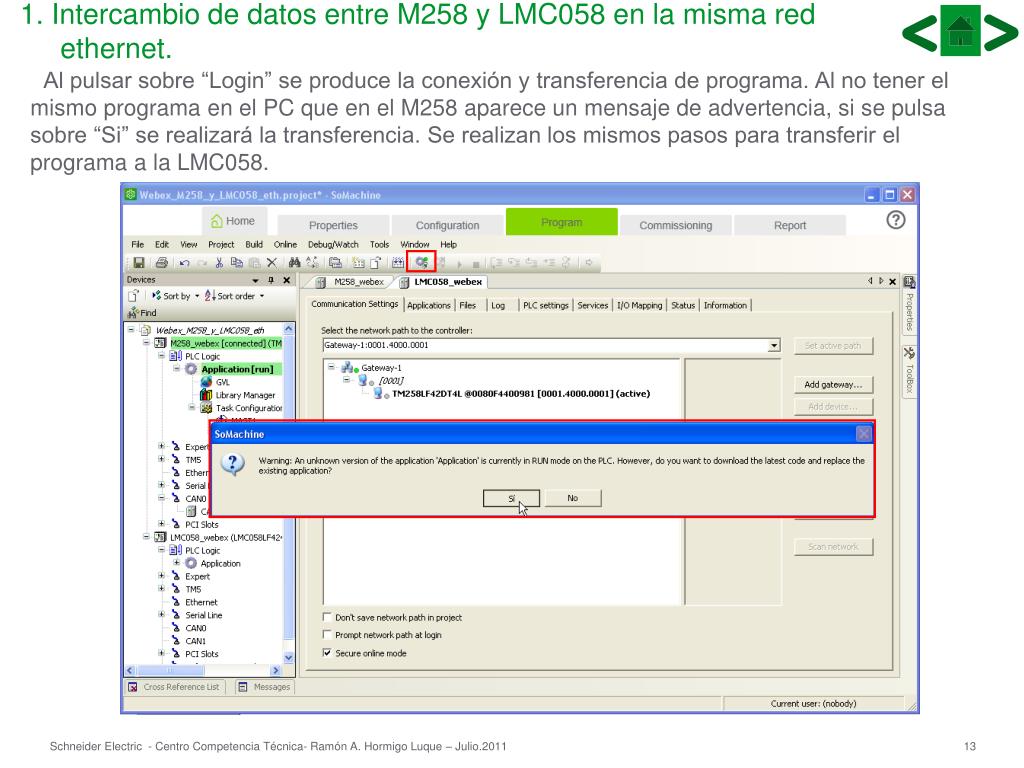Screen dimensions: 1024x768
Task: Click the Report ribbon tab
Action: click(790, 225)
